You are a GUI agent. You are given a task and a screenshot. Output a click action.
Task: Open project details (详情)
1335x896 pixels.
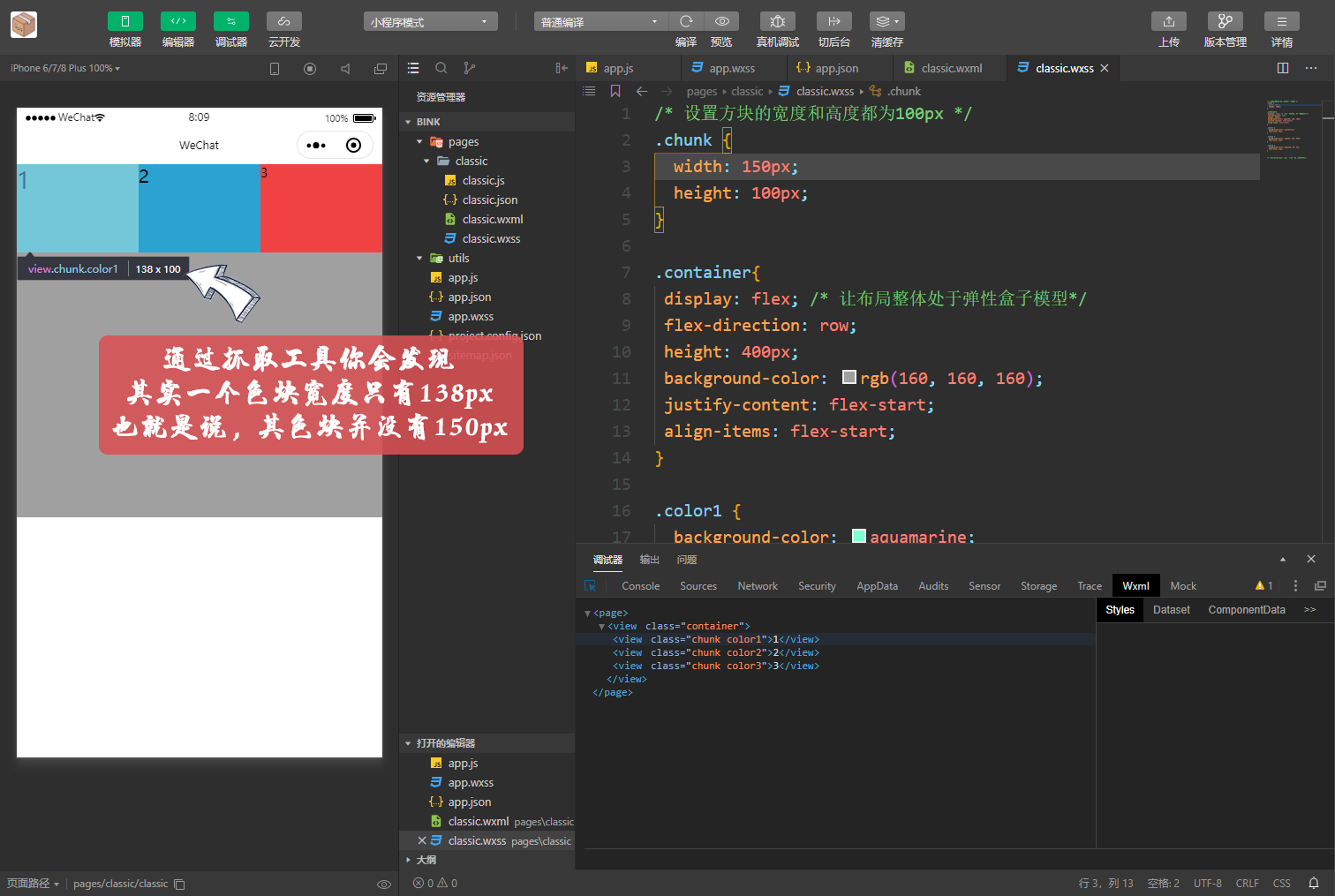point(1282,21)
